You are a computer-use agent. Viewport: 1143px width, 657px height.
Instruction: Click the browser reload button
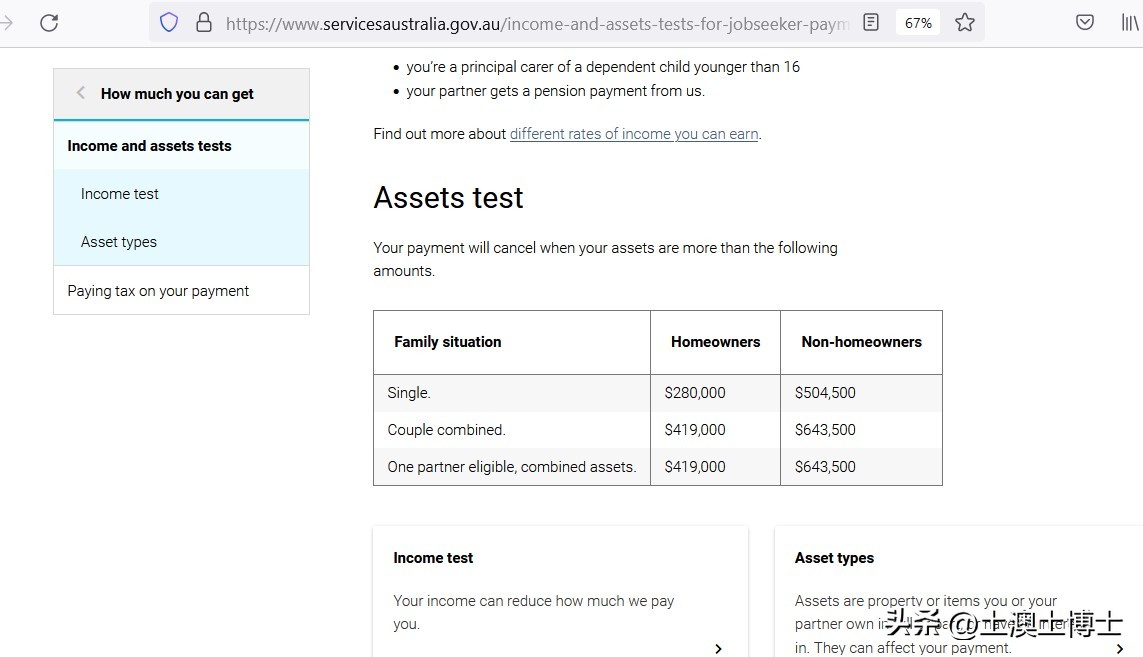coord(49,22)
